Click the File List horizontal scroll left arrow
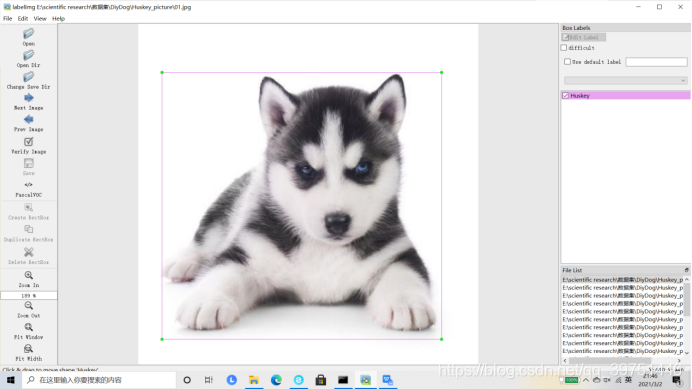 (x=565, y=361)
